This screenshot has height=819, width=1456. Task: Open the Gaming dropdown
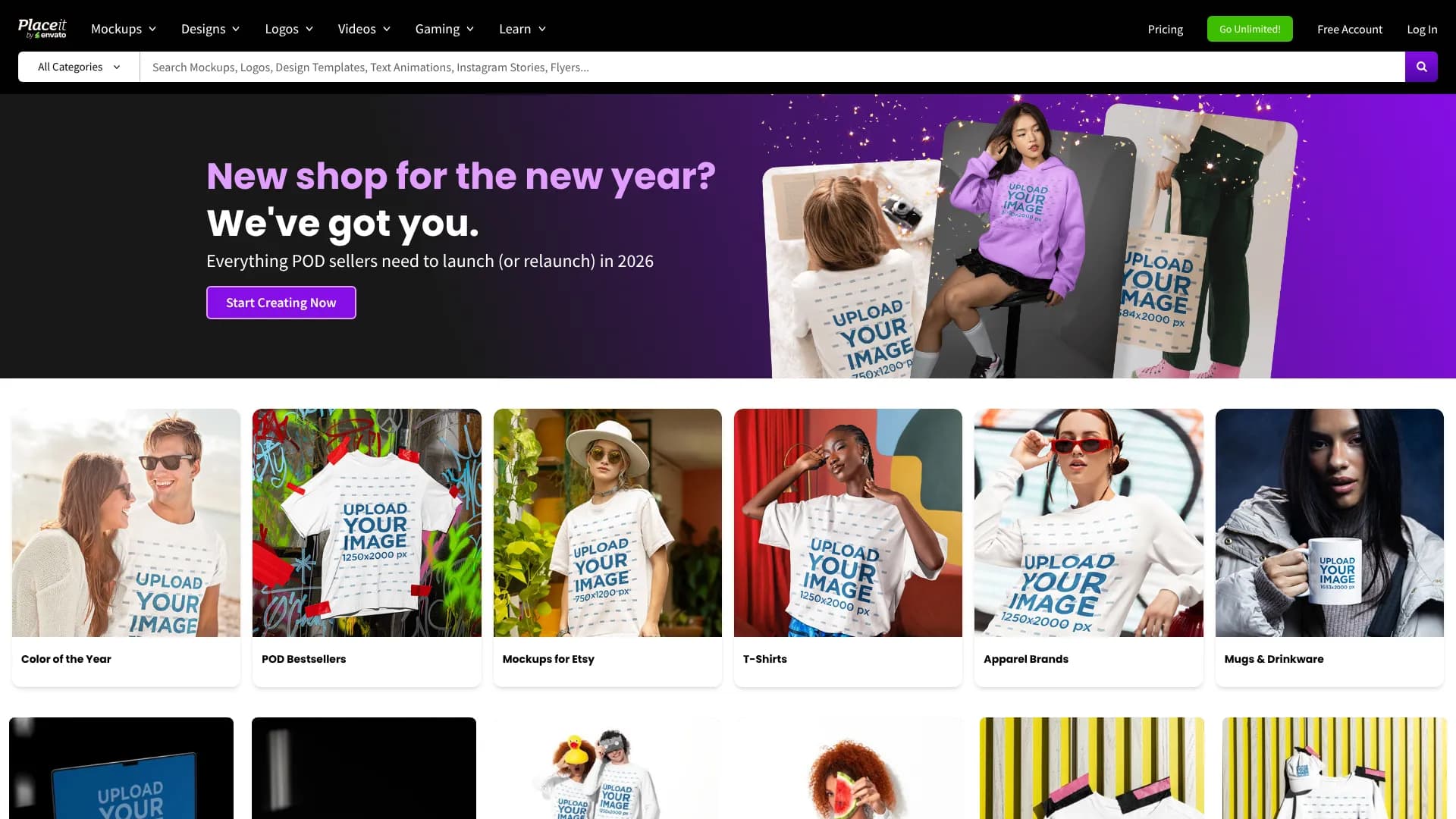coord(444,29)
